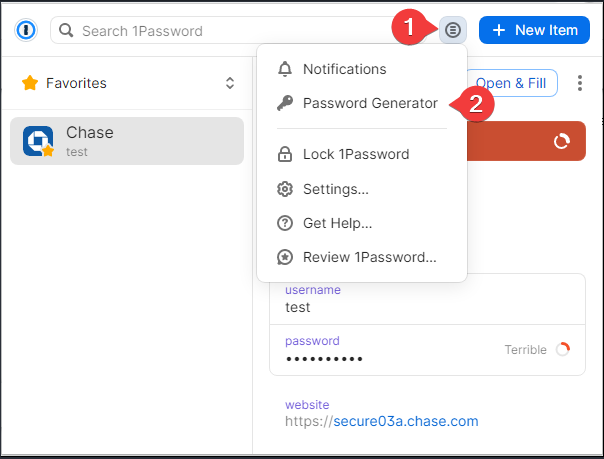Select Password Generator menu entry
The height and width of the screenshot is (459, 604).
[x=370, y=103]
